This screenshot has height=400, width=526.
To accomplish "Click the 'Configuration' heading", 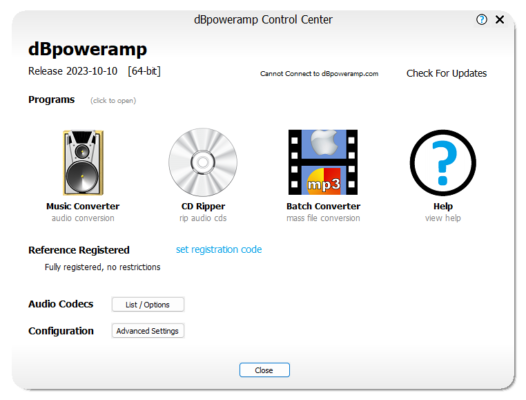I will tap(61, 331).
